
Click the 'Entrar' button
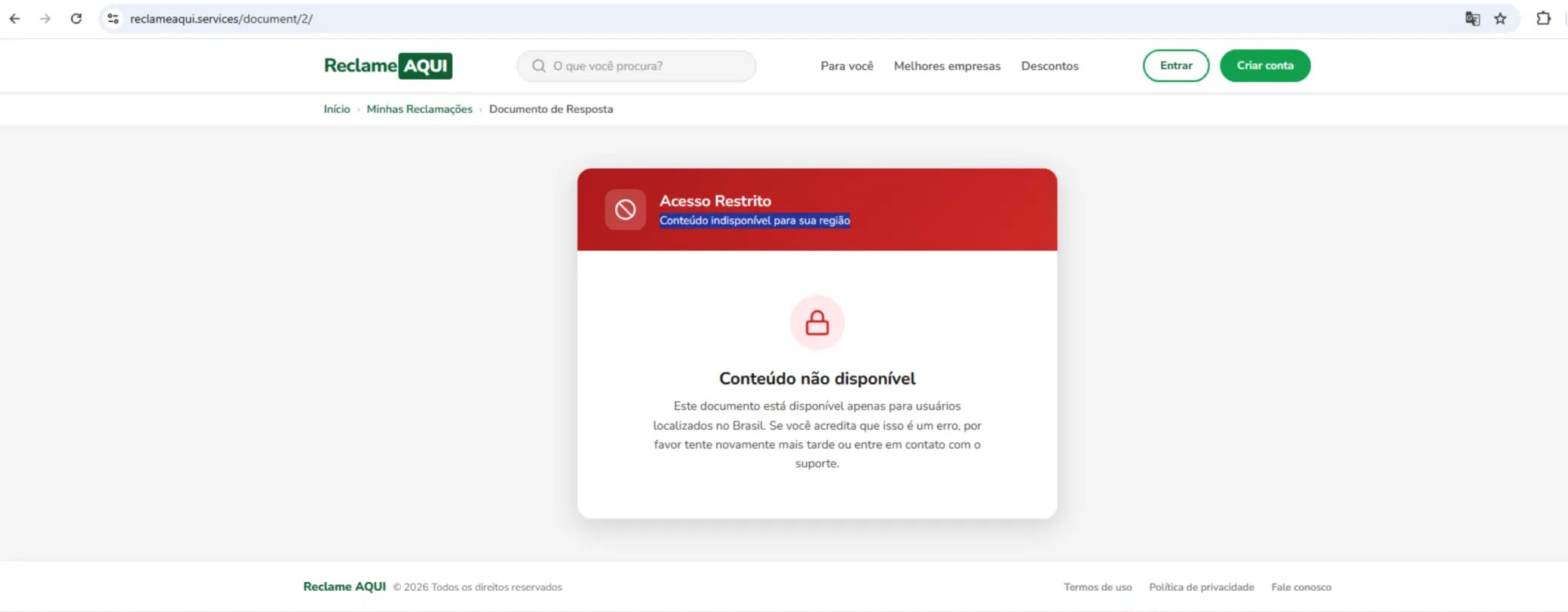[1176, 66]
